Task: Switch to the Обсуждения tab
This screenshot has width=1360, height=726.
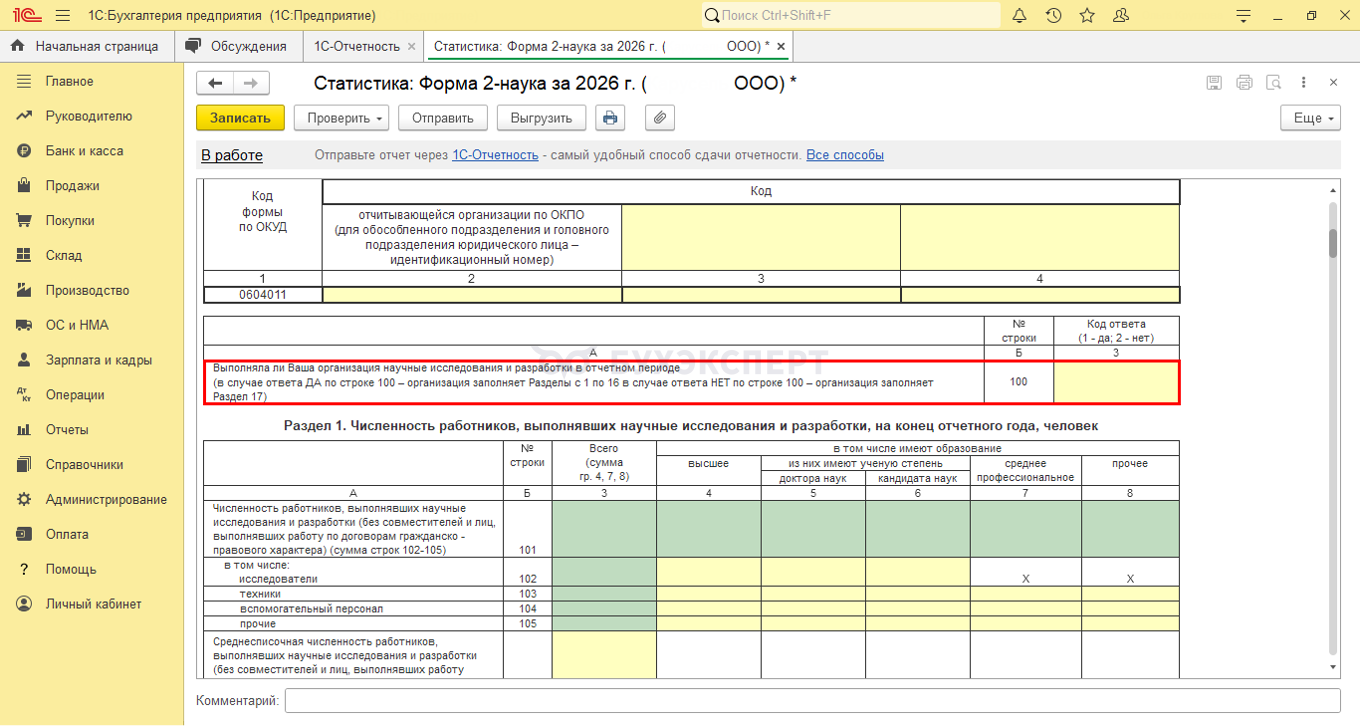Action: click(x=238, y=47)
